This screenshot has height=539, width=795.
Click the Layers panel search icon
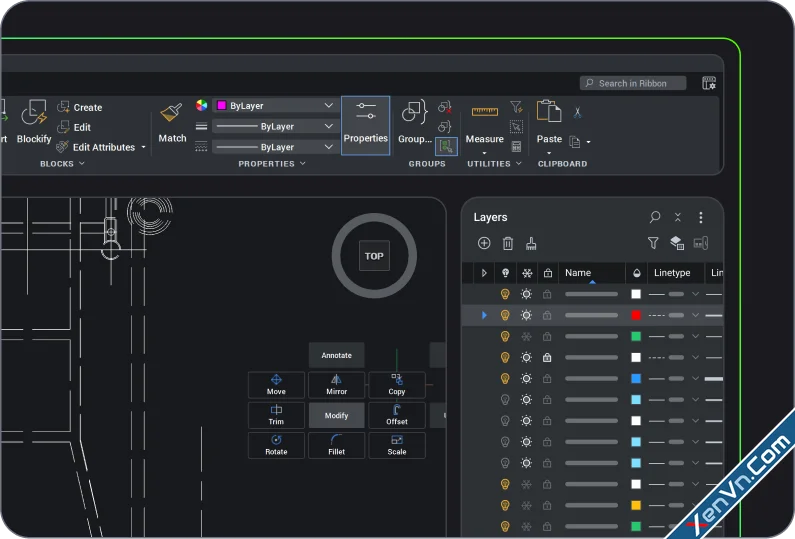(x=655, y=217)
